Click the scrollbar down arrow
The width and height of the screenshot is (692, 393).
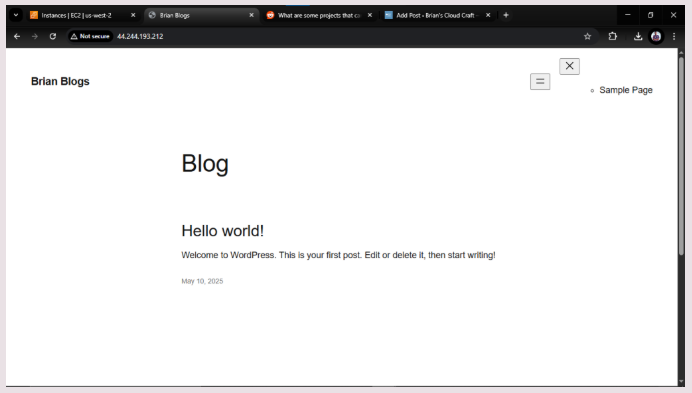tap(681, 382)
